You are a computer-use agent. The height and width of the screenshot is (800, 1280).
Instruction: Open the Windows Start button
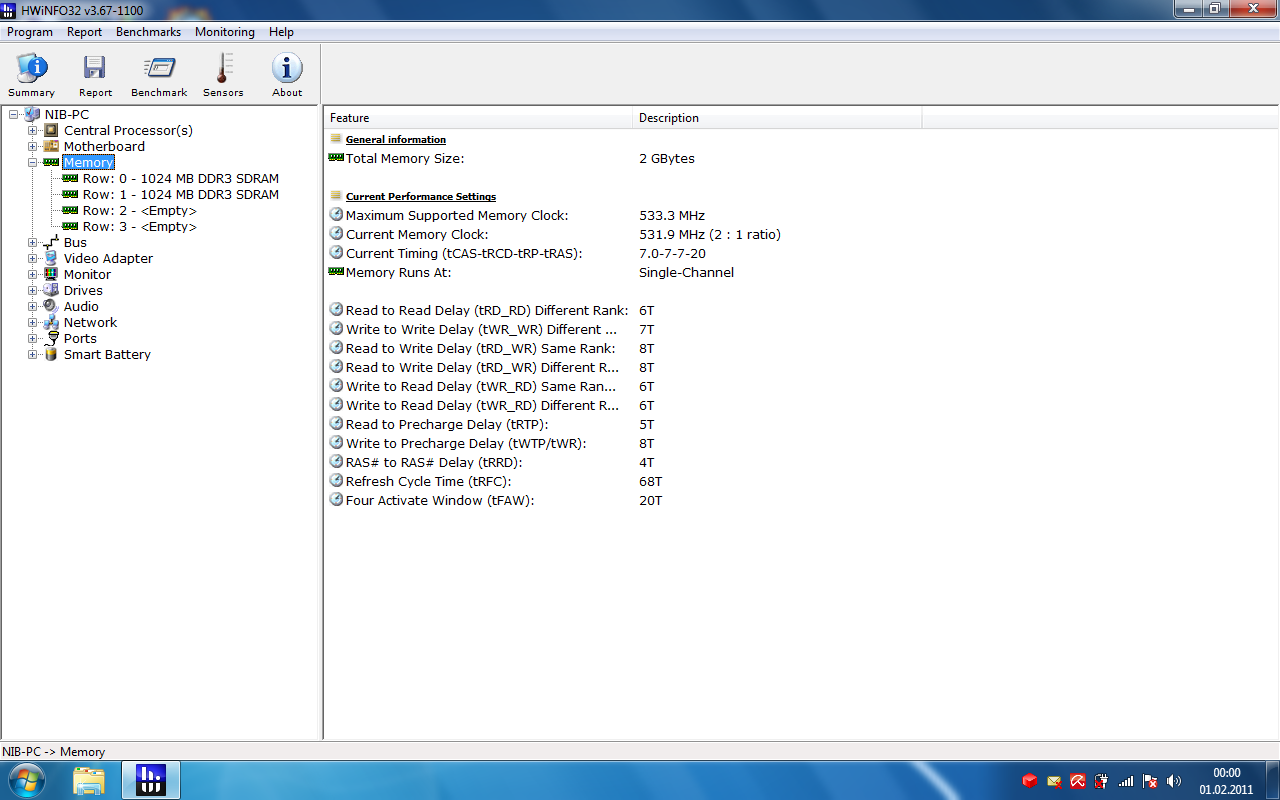(x=26, y=780)
